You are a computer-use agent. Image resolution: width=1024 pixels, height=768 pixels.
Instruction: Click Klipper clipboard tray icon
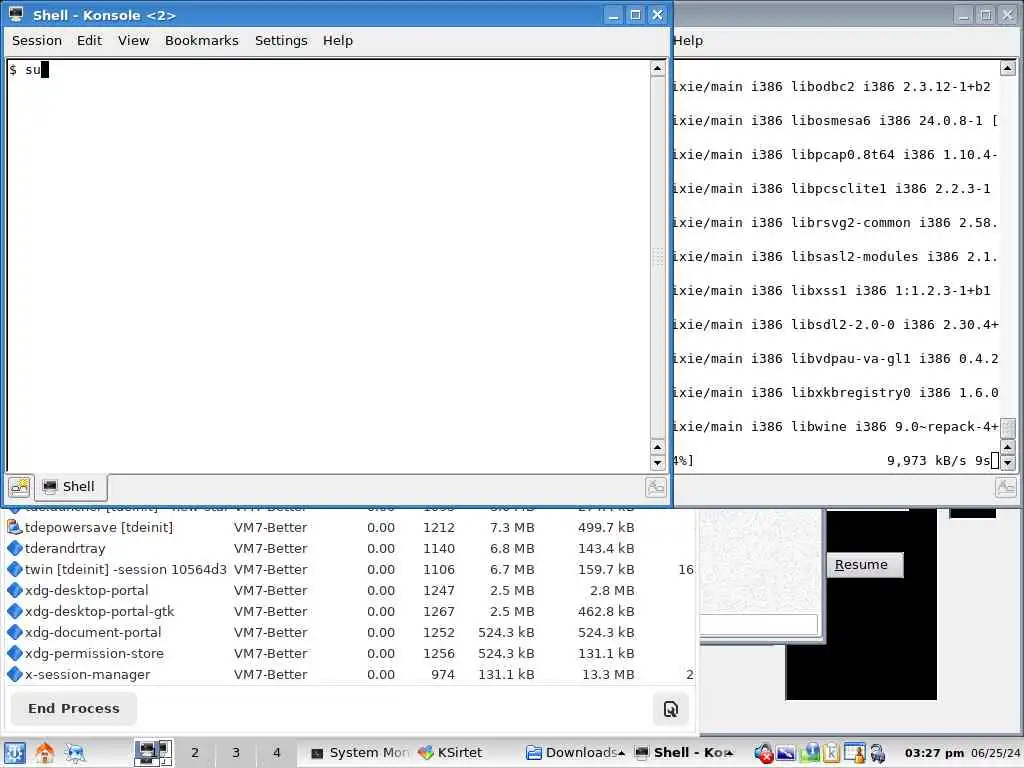(x=831, y=754)
